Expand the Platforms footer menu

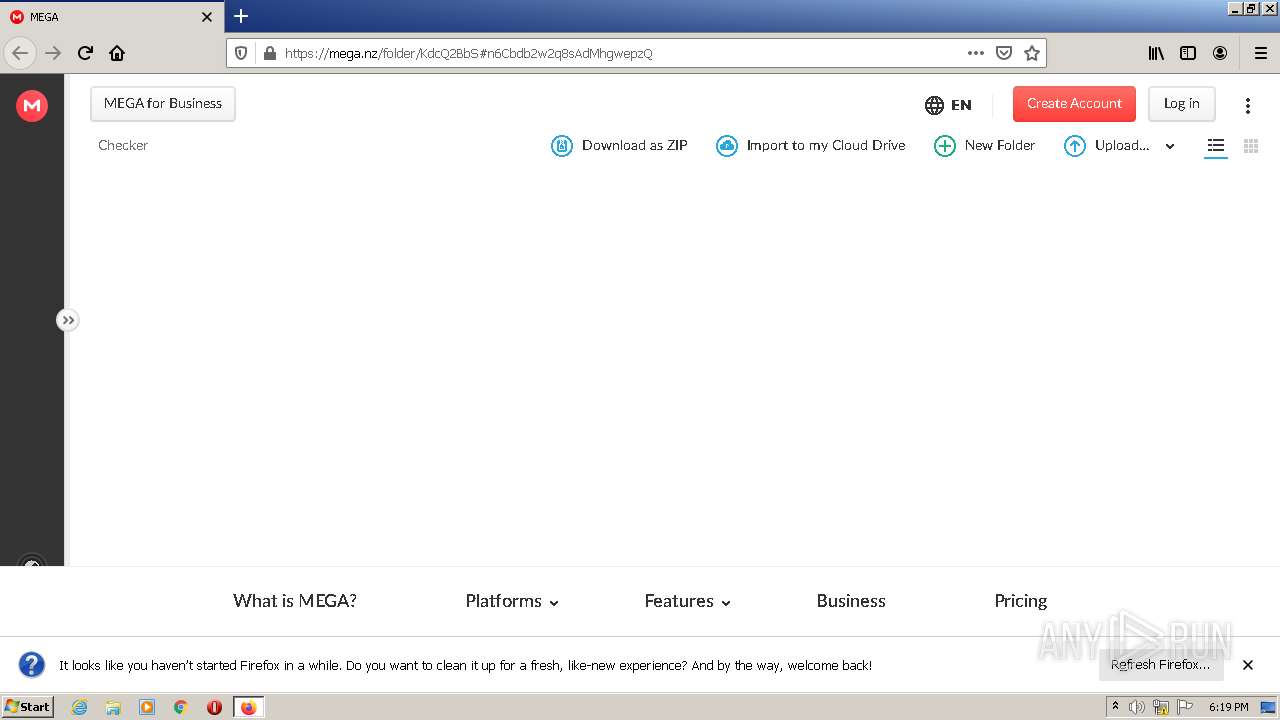(512, 601)
